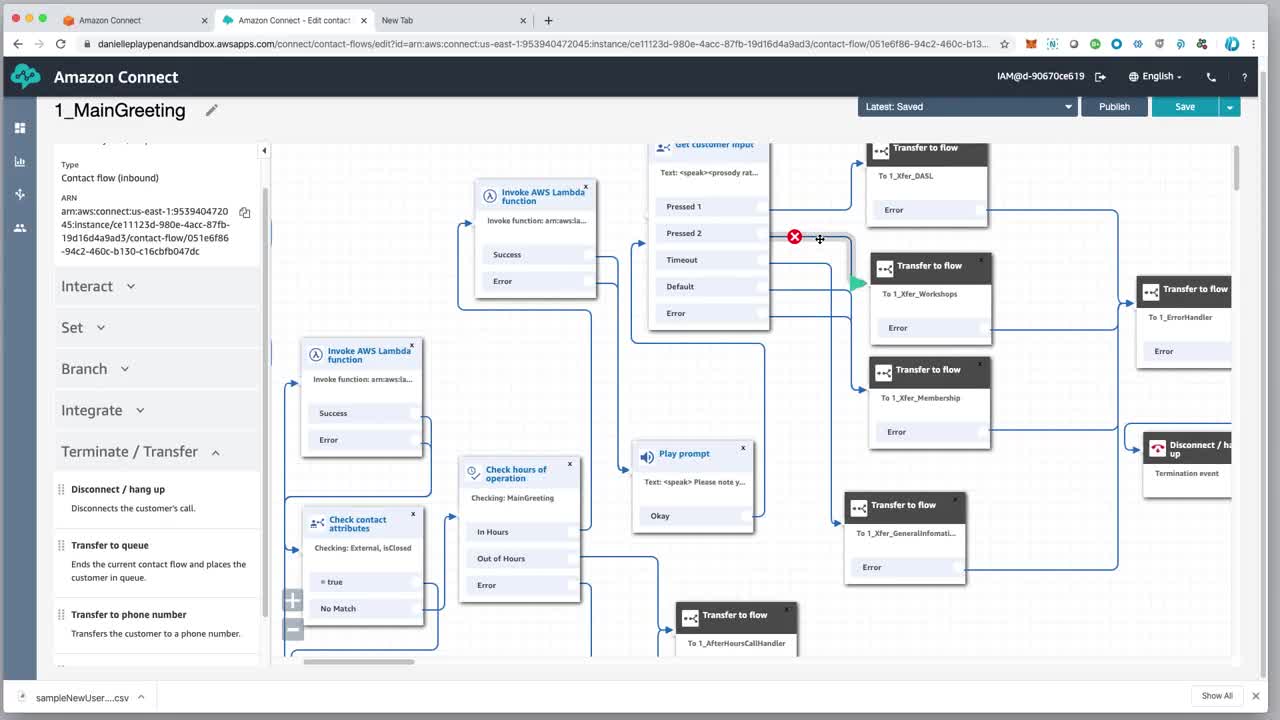Select the Get customer input block header
The height and width of the screenshot is (720, 1280).
click(709, 147)
